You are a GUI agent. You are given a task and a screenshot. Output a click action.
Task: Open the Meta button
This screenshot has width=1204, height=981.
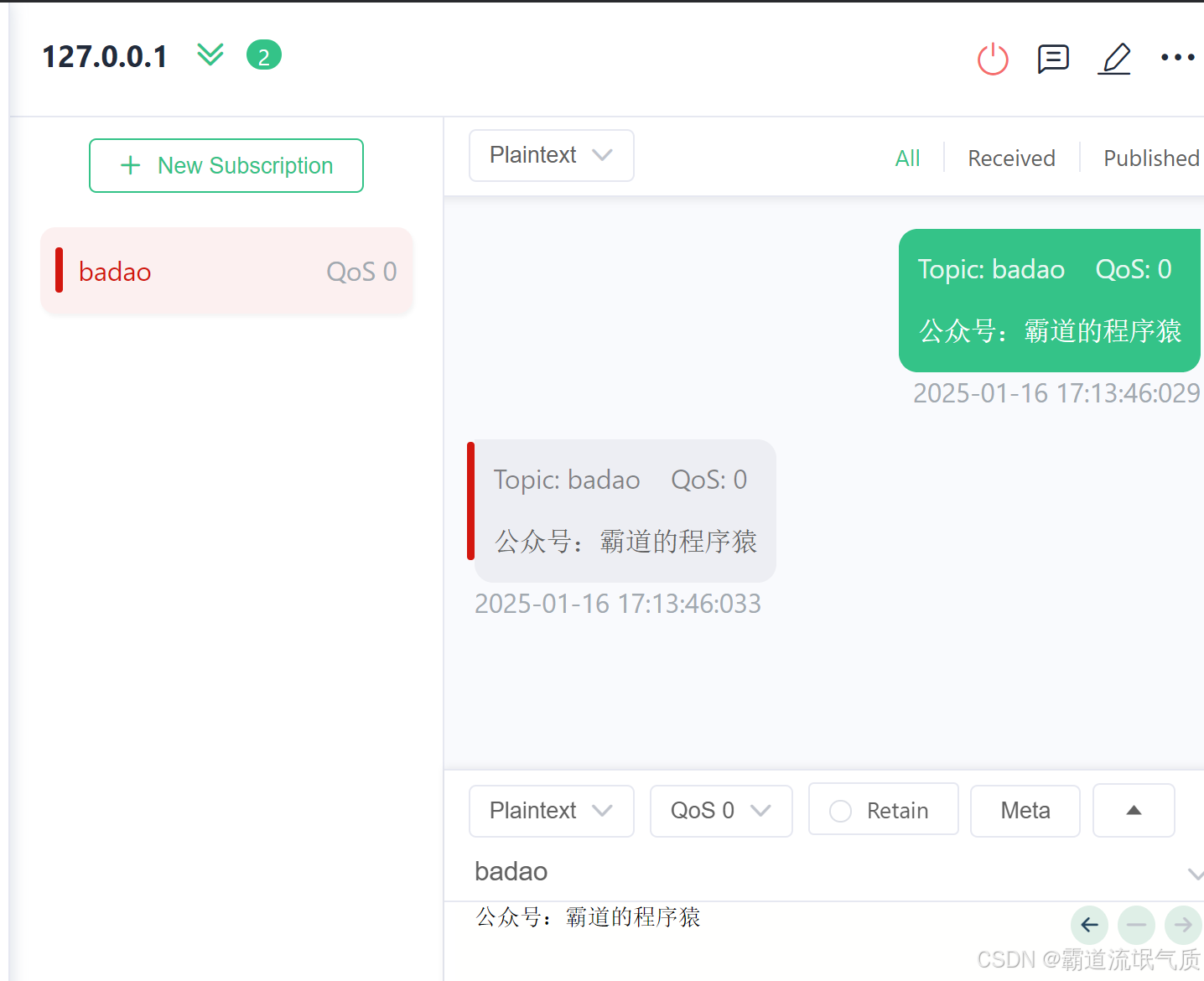point(1025,811)
